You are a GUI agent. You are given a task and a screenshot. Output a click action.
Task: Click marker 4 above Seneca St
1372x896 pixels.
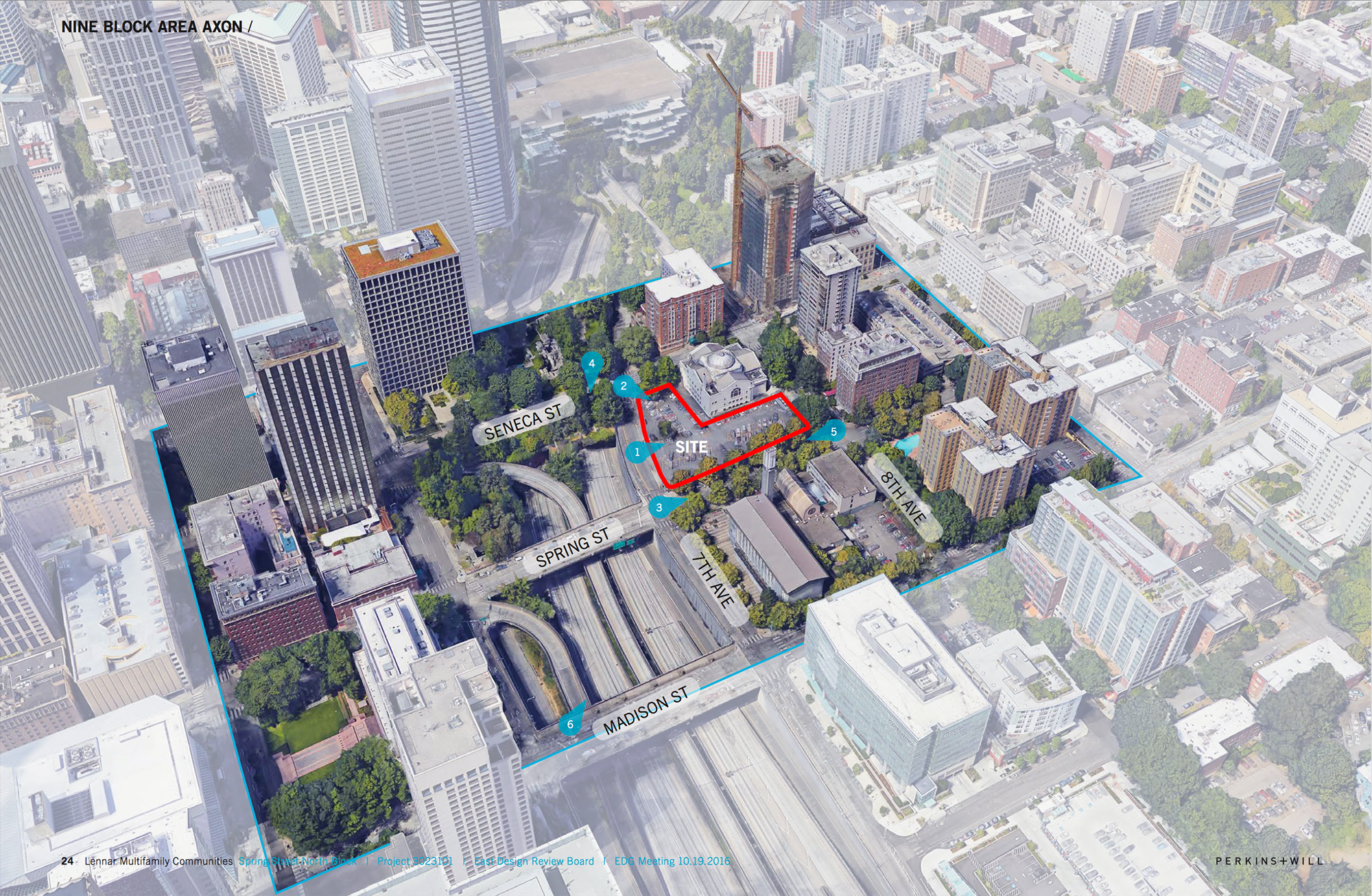point(591,364)
